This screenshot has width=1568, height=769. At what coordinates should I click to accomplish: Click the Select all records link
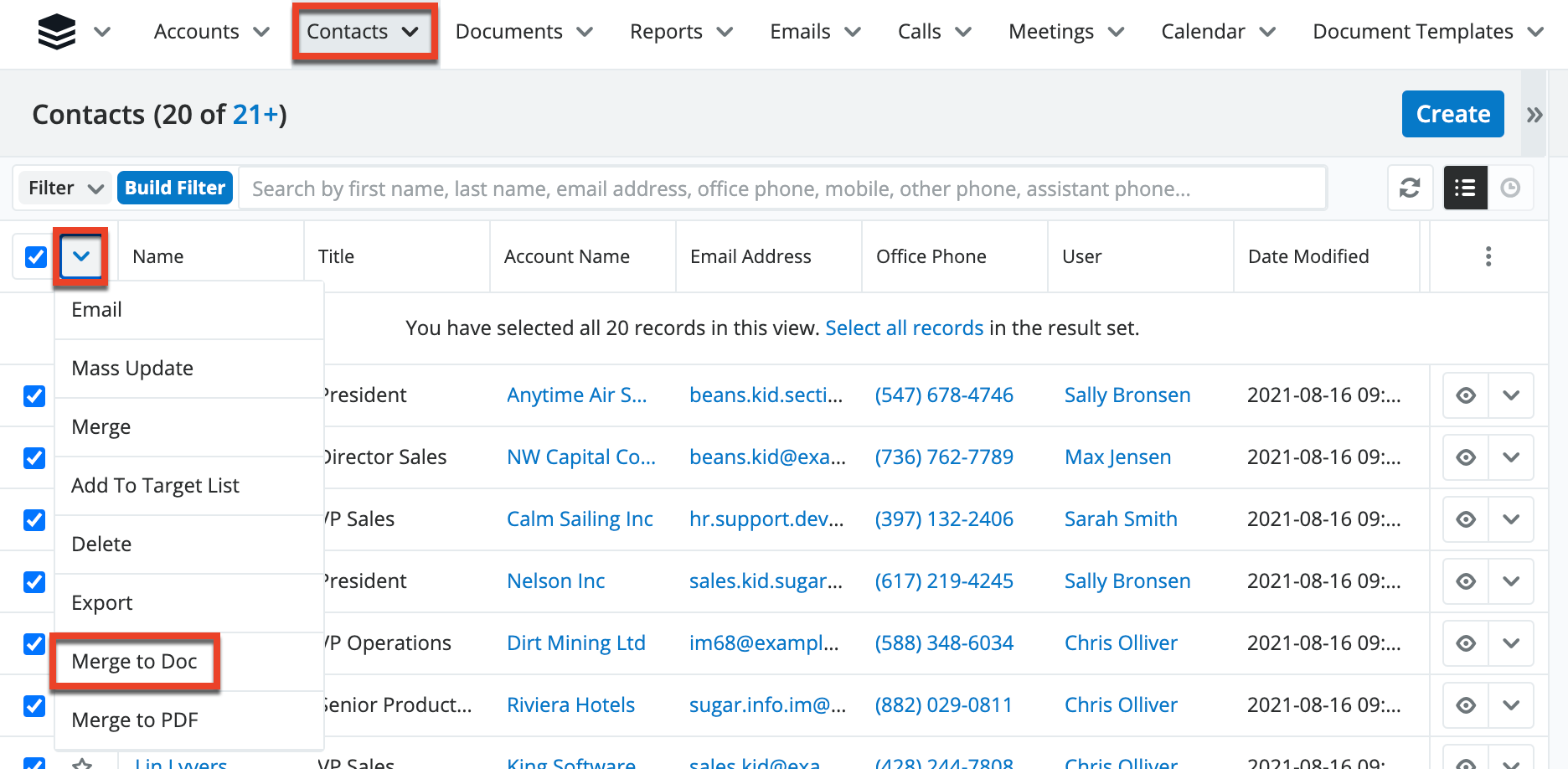(904, 328)
